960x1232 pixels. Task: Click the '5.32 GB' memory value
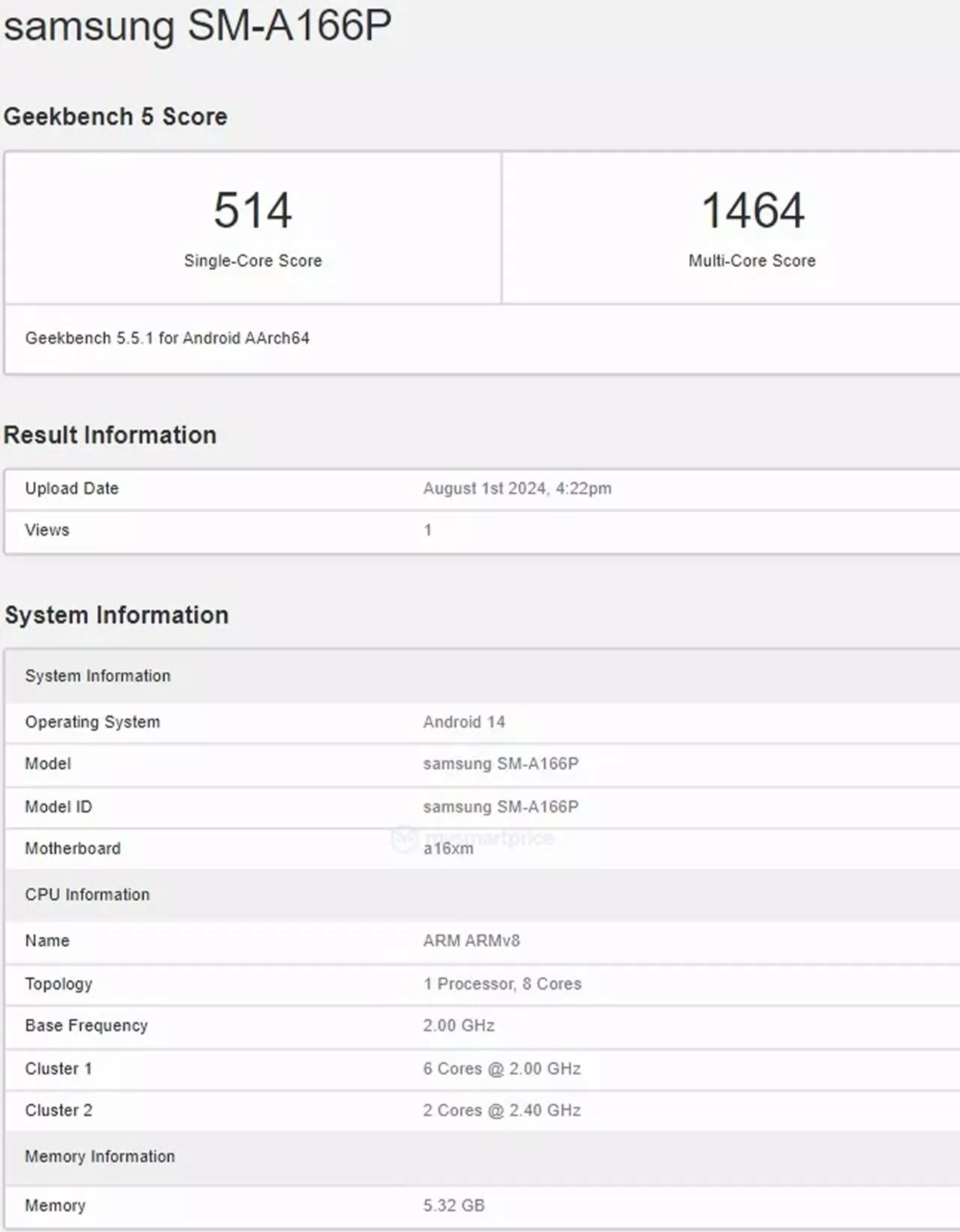click(x=454, y=1206)
